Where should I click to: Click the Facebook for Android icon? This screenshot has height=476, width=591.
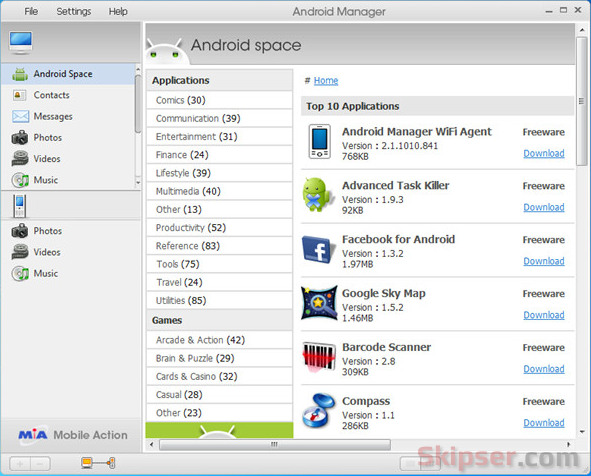318,249
